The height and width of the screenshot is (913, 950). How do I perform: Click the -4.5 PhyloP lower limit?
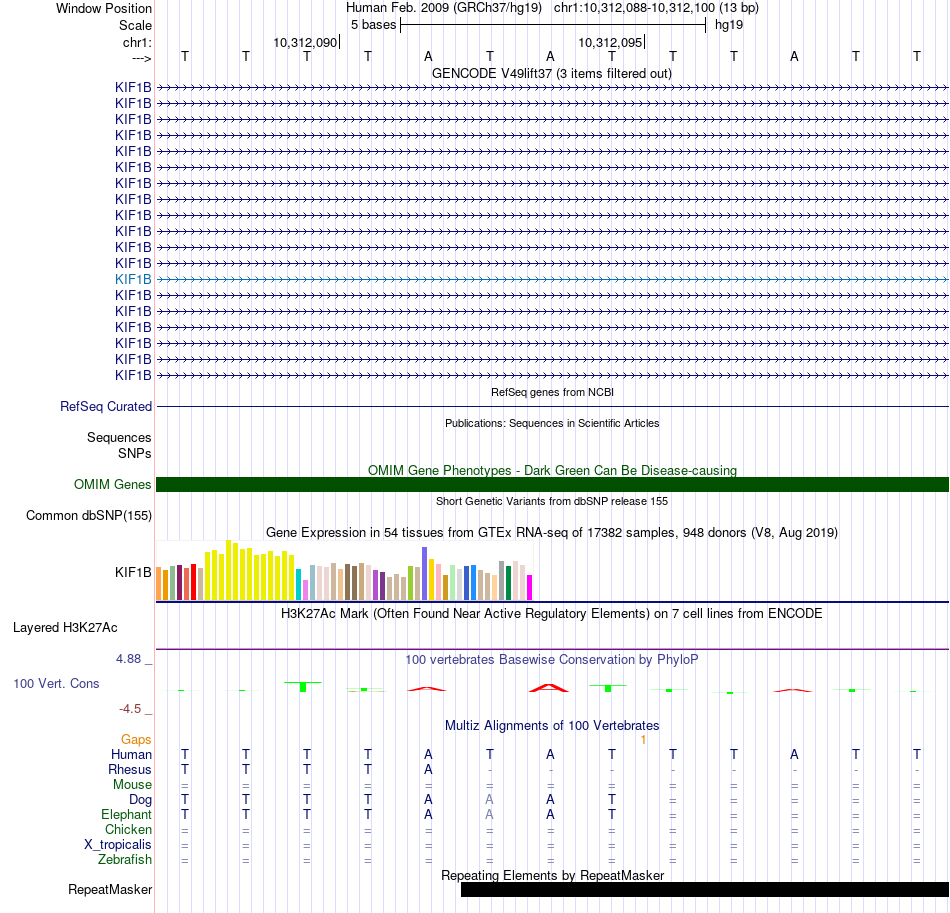tap(130, 709)
